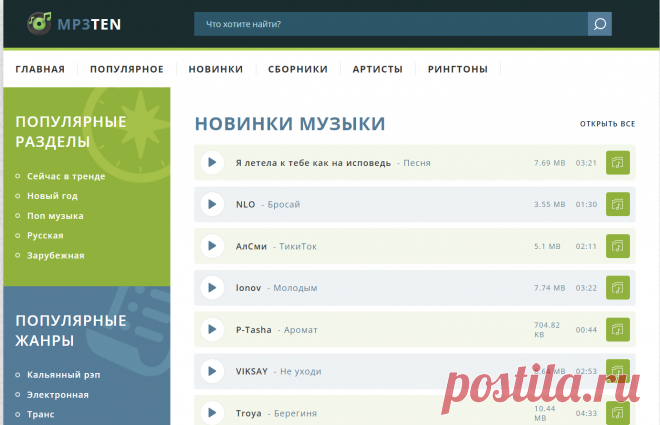
Task: Download the first song in the list
Action: 618,162
